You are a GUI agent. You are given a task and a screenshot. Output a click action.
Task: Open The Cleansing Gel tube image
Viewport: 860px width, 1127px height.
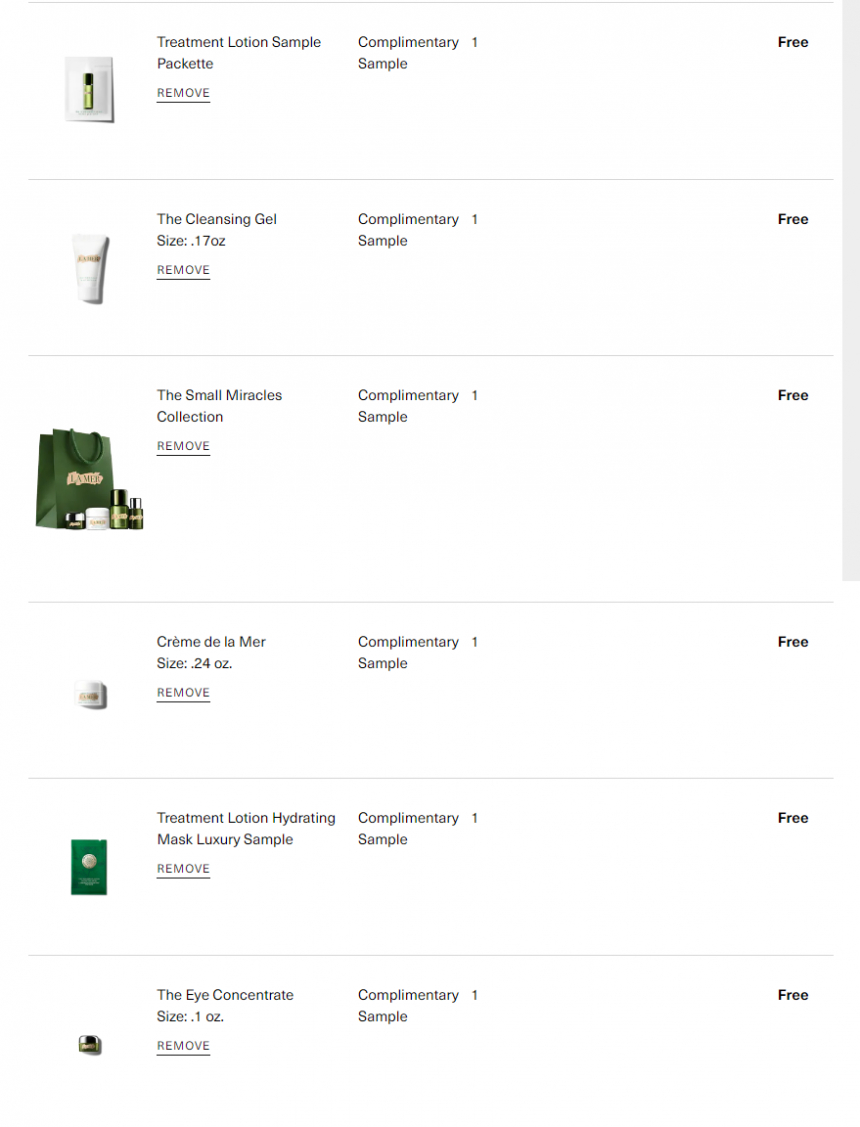click(x=91, y=269)
